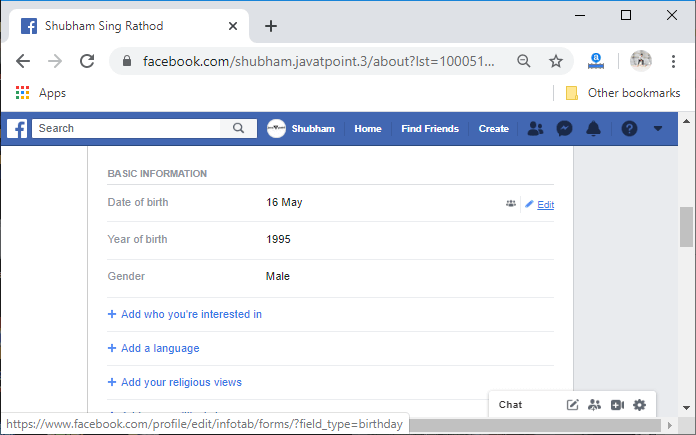Open the Chrome three-dot menu
Viewport: 696px width, 435px height.
[673, 61]
